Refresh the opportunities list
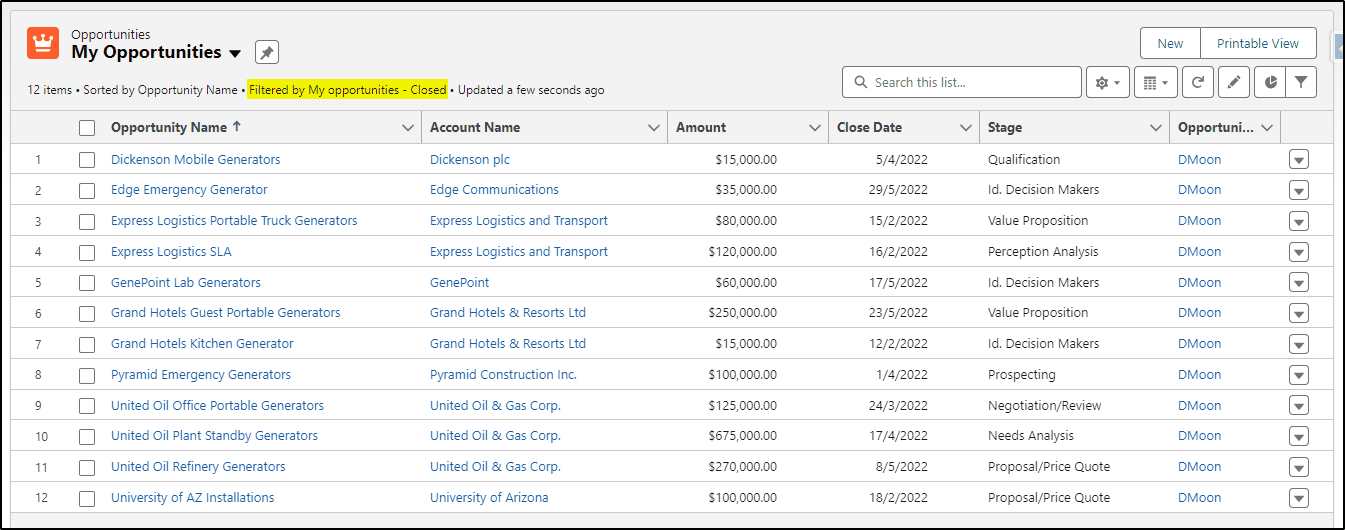 coord(1198,82)
